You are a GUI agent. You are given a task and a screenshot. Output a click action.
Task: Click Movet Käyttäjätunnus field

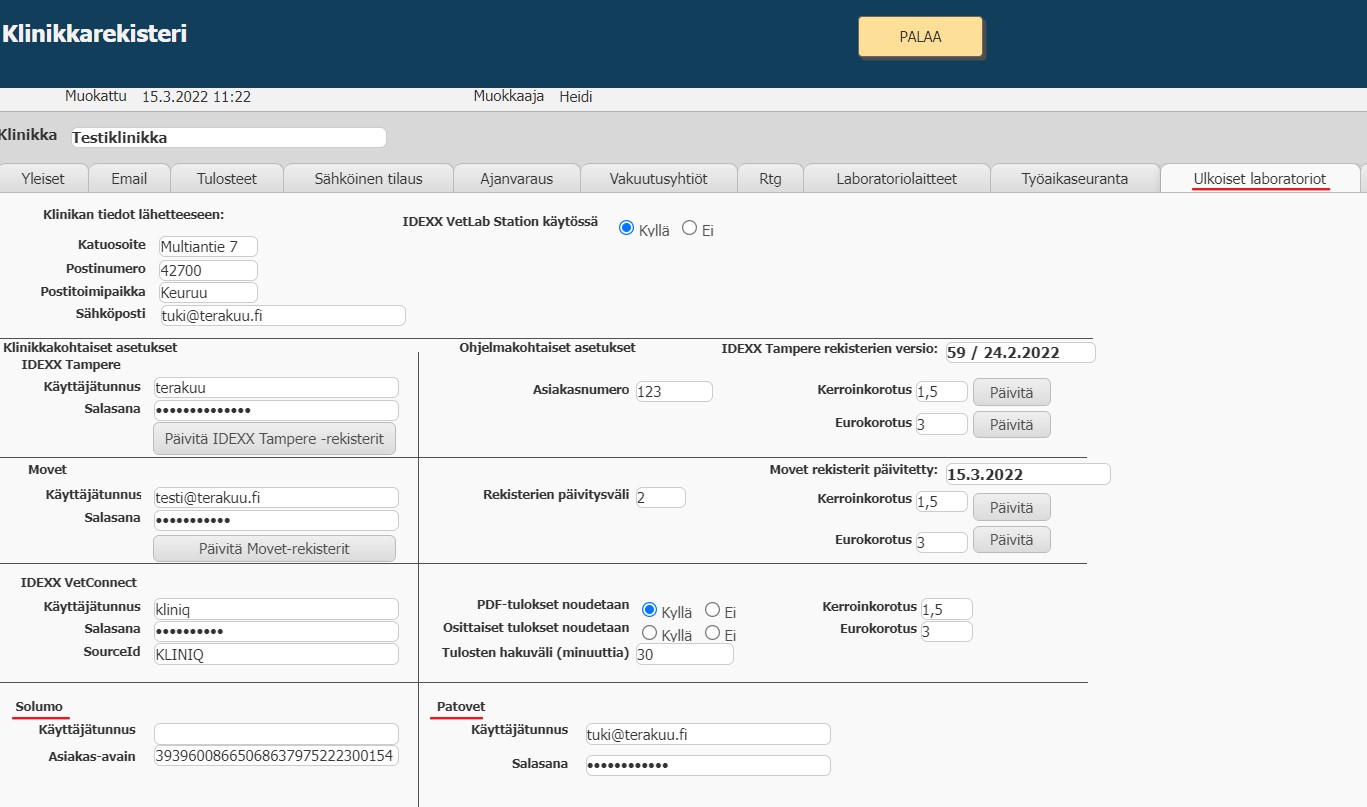click(x=276, y=497)
